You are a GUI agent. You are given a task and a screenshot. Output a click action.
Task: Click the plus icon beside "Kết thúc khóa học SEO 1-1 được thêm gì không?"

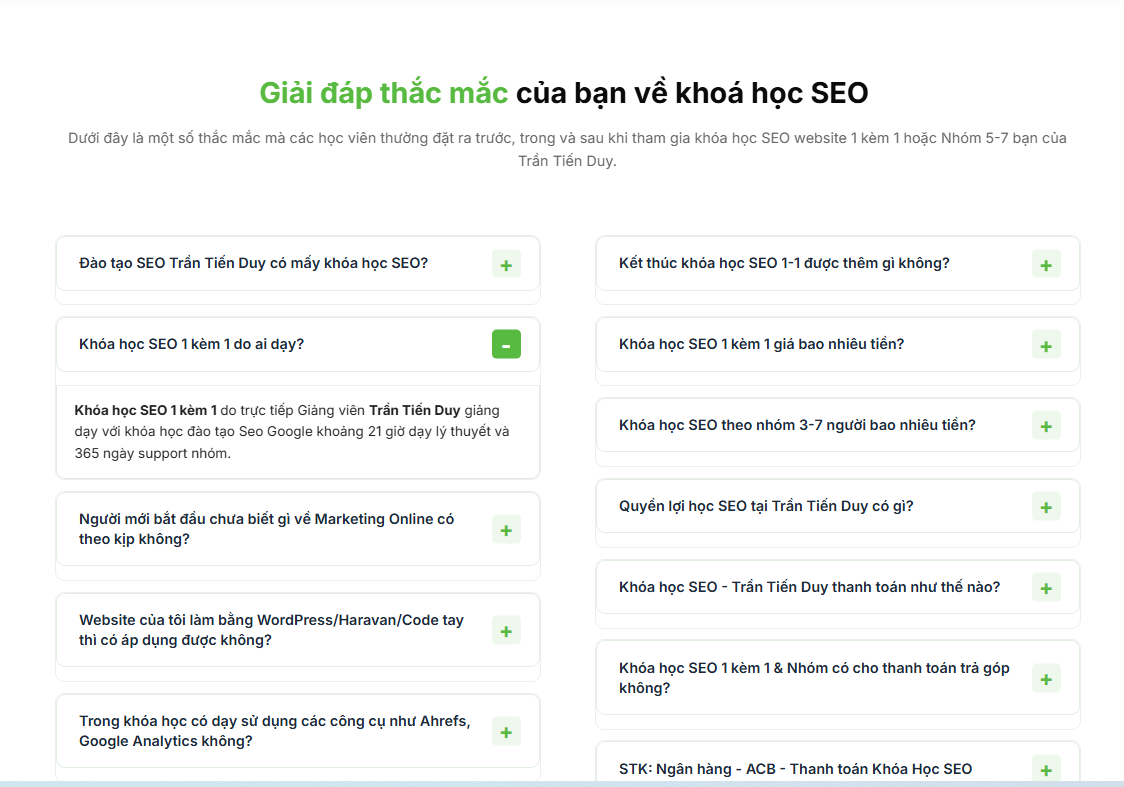(1046, 264)
